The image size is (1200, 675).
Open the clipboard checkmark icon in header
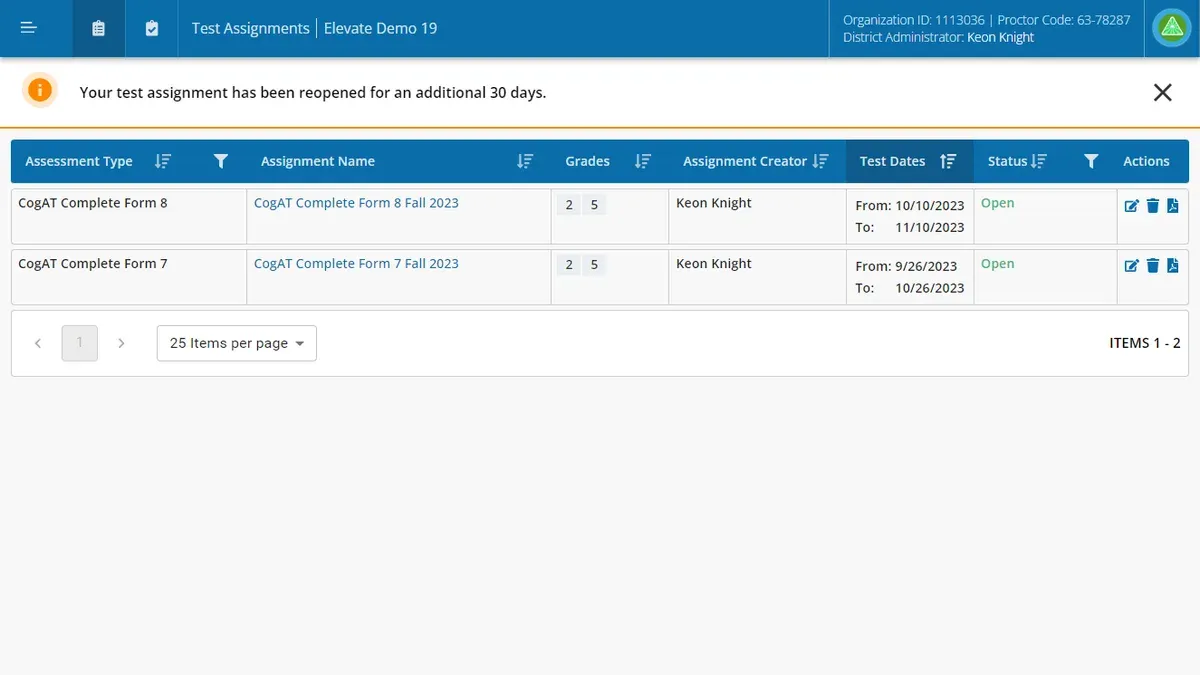[151, 28]
